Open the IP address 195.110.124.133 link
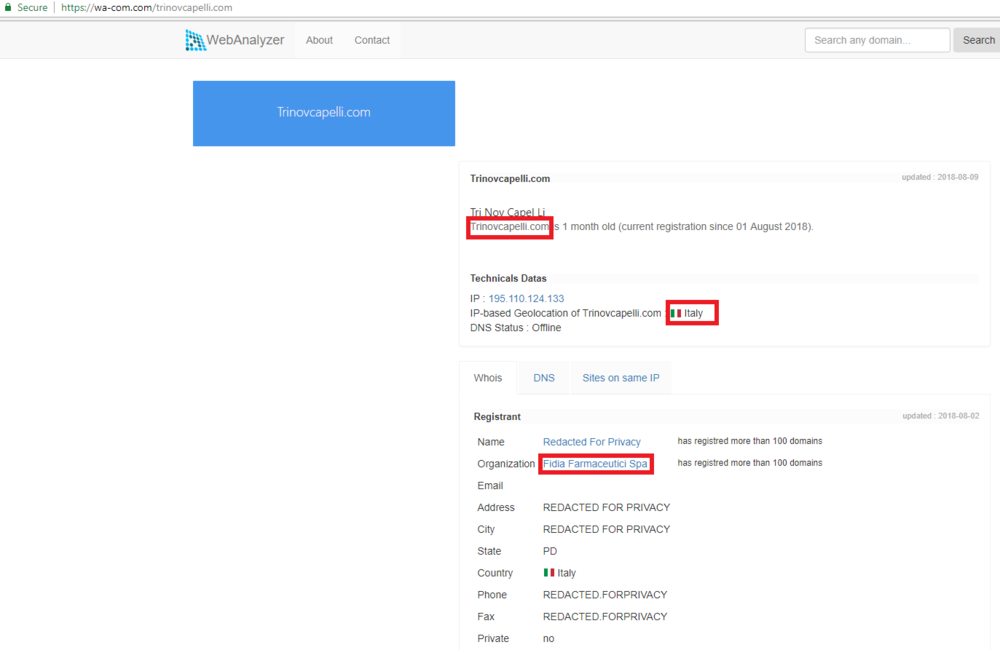 (526, 299)
